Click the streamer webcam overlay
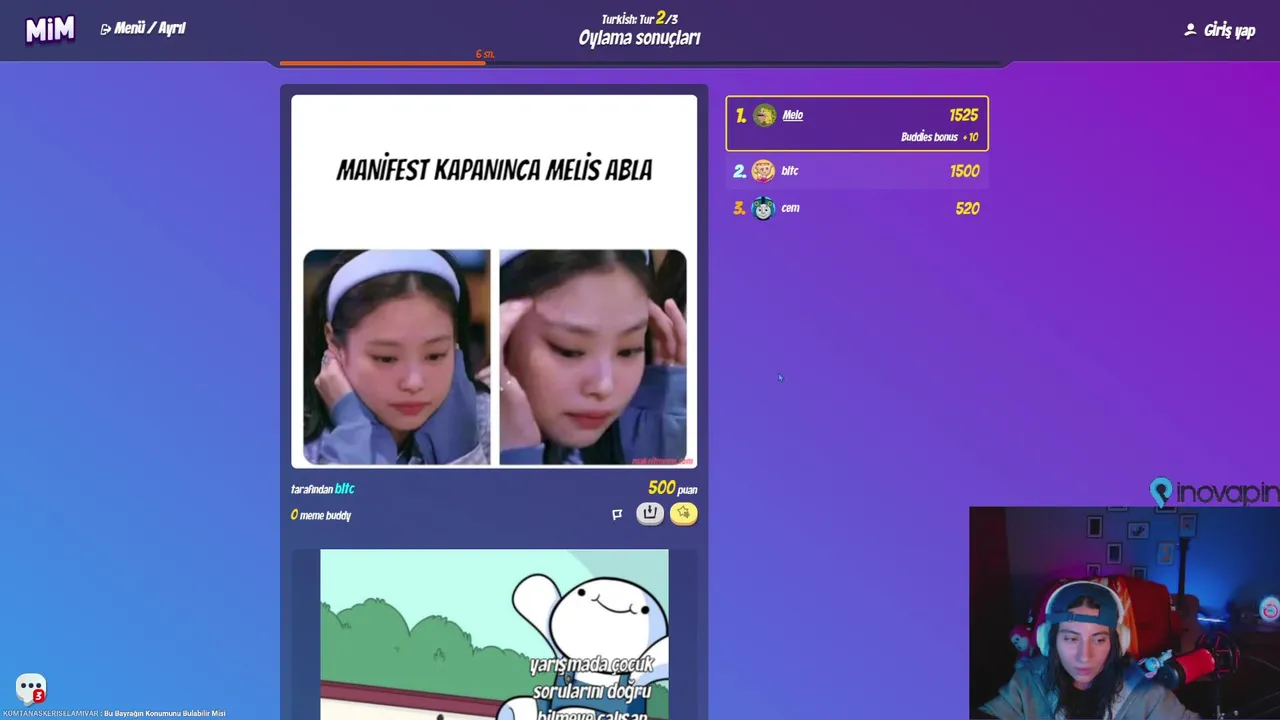Viewport: 1280px width, 720px height. pos(1124,613)
